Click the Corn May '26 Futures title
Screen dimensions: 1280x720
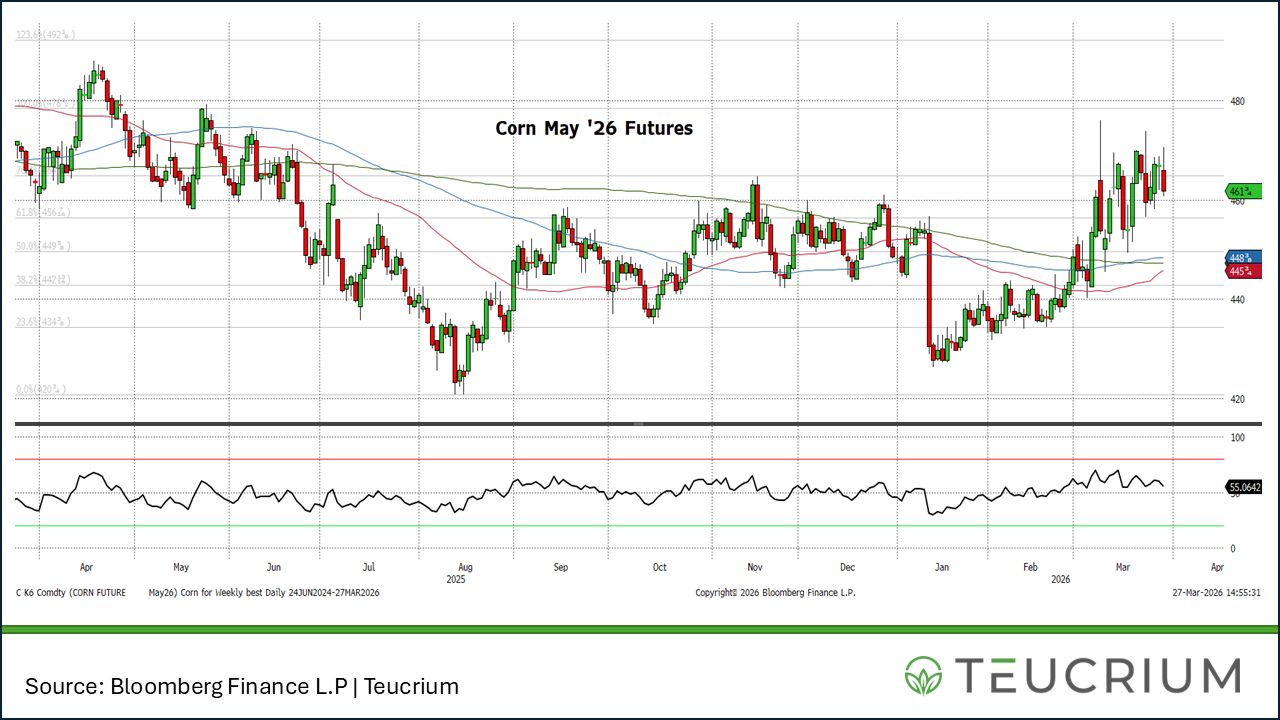pos(594,129)
